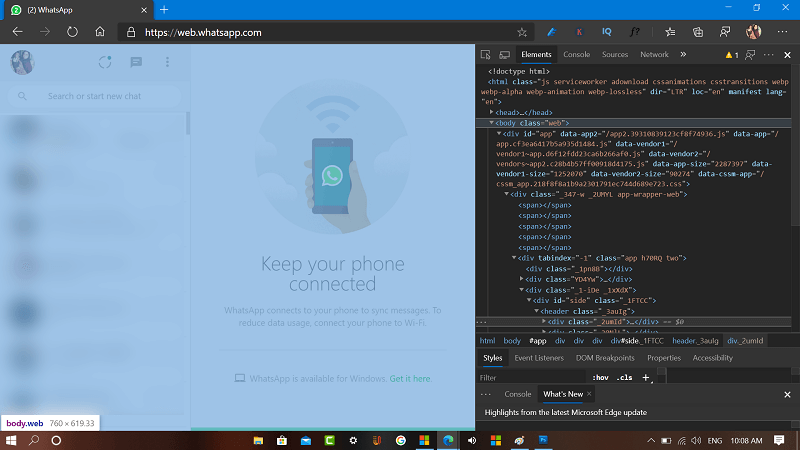Open the Sources tab
This screenshot has width=800, height=450.
615,55
